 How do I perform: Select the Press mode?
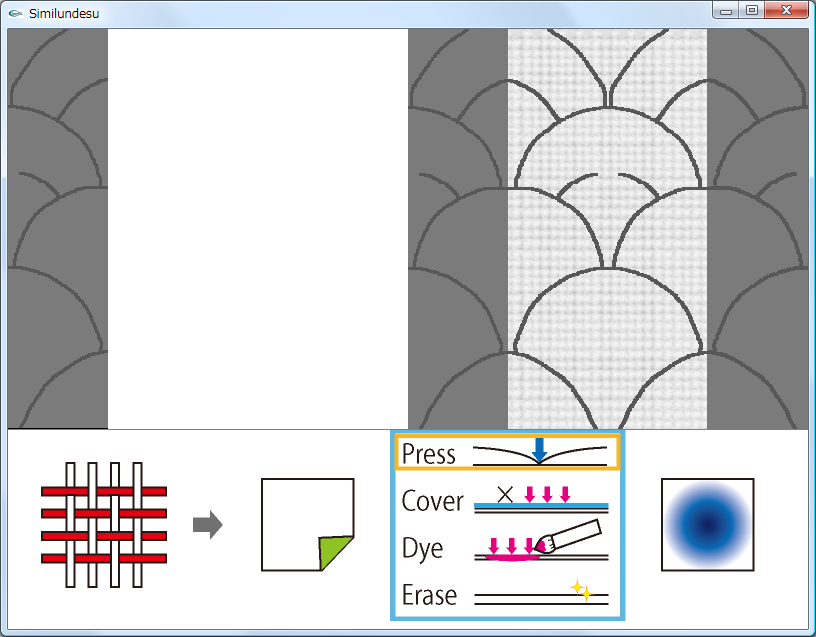(507, 453)
